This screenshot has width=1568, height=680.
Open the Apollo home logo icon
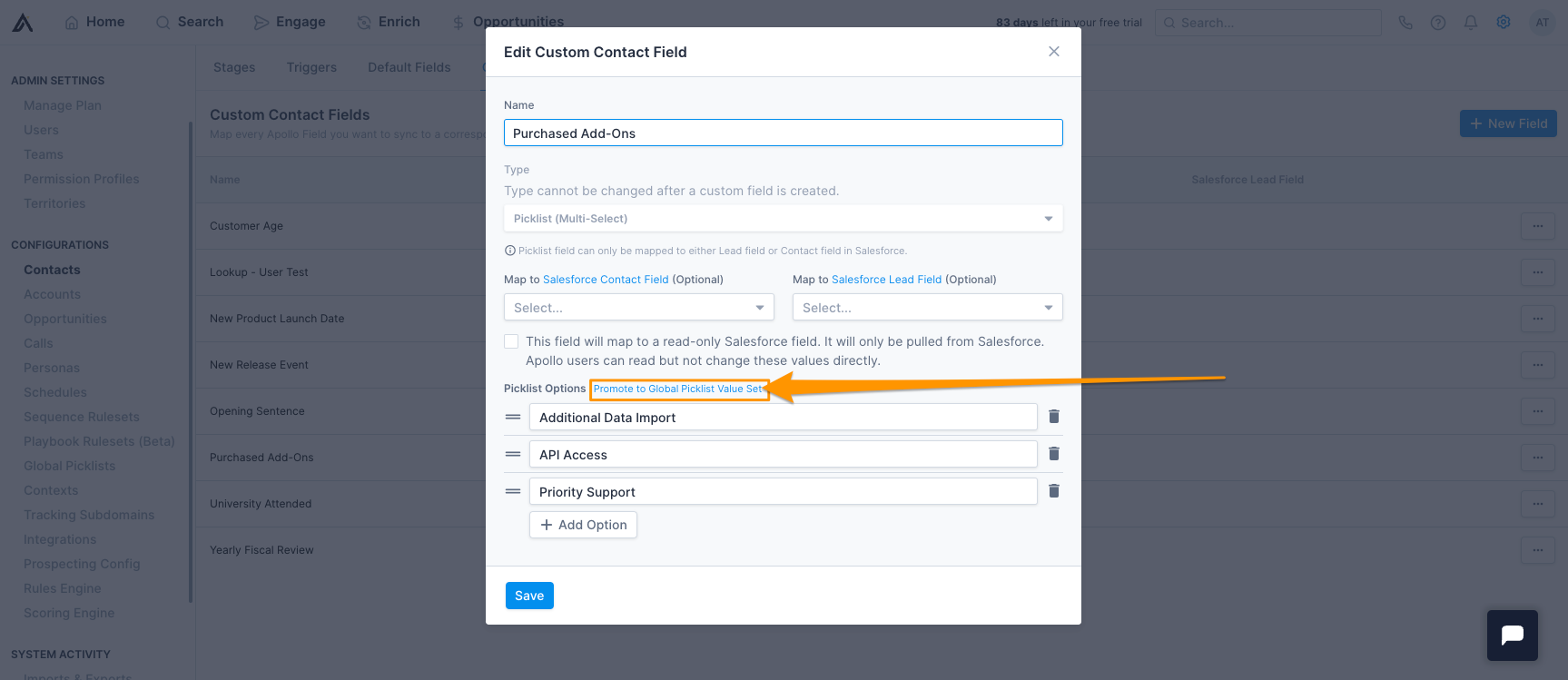22,22
